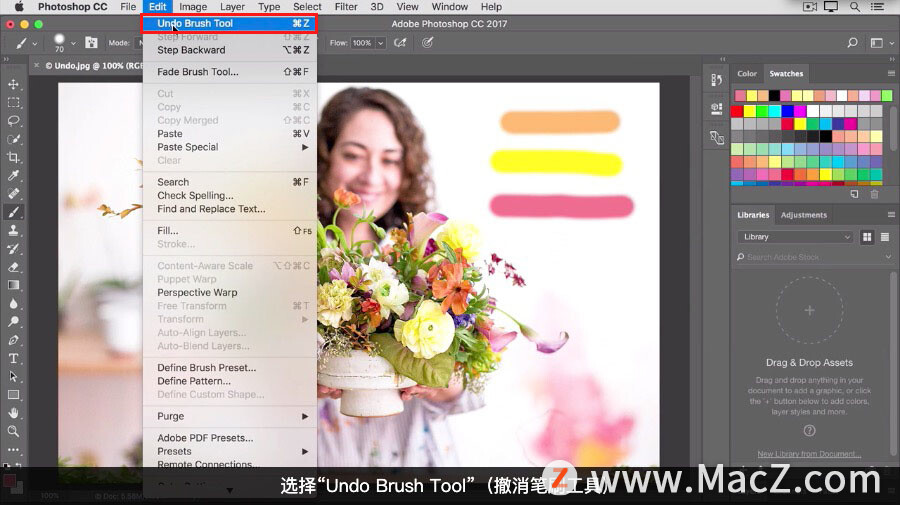Screen dimensions: 900x505
Task: Open the Properties panel icon
Action: pyautogui.click(x=716, y=108)
